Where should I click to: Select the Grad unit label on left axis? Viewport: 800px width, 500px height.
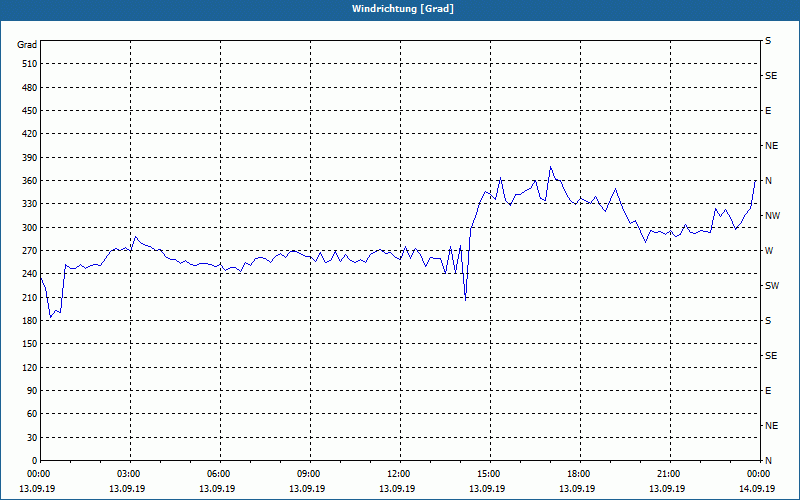[27, 45]
